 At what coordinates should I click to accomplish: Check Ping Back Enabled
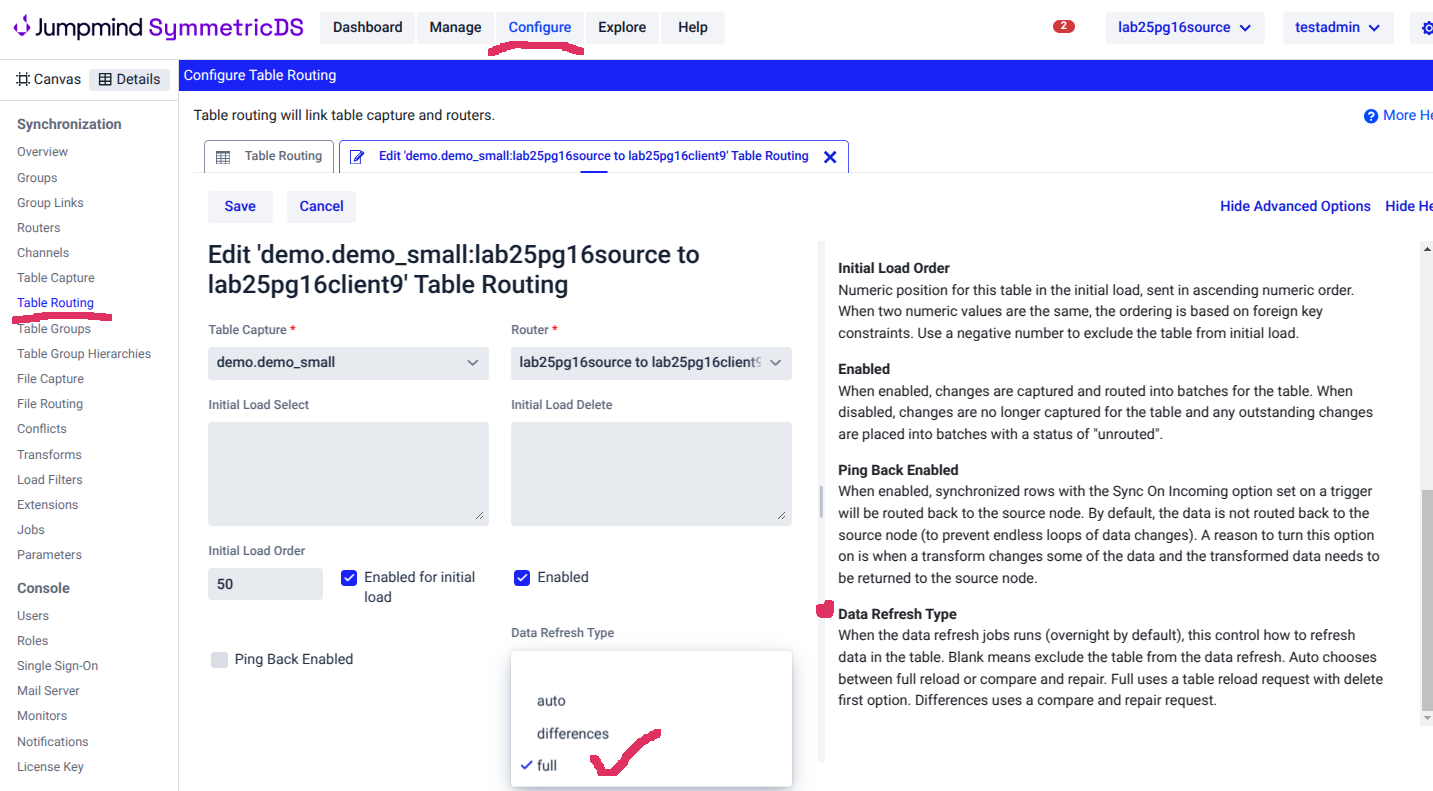tap(219, 659)
